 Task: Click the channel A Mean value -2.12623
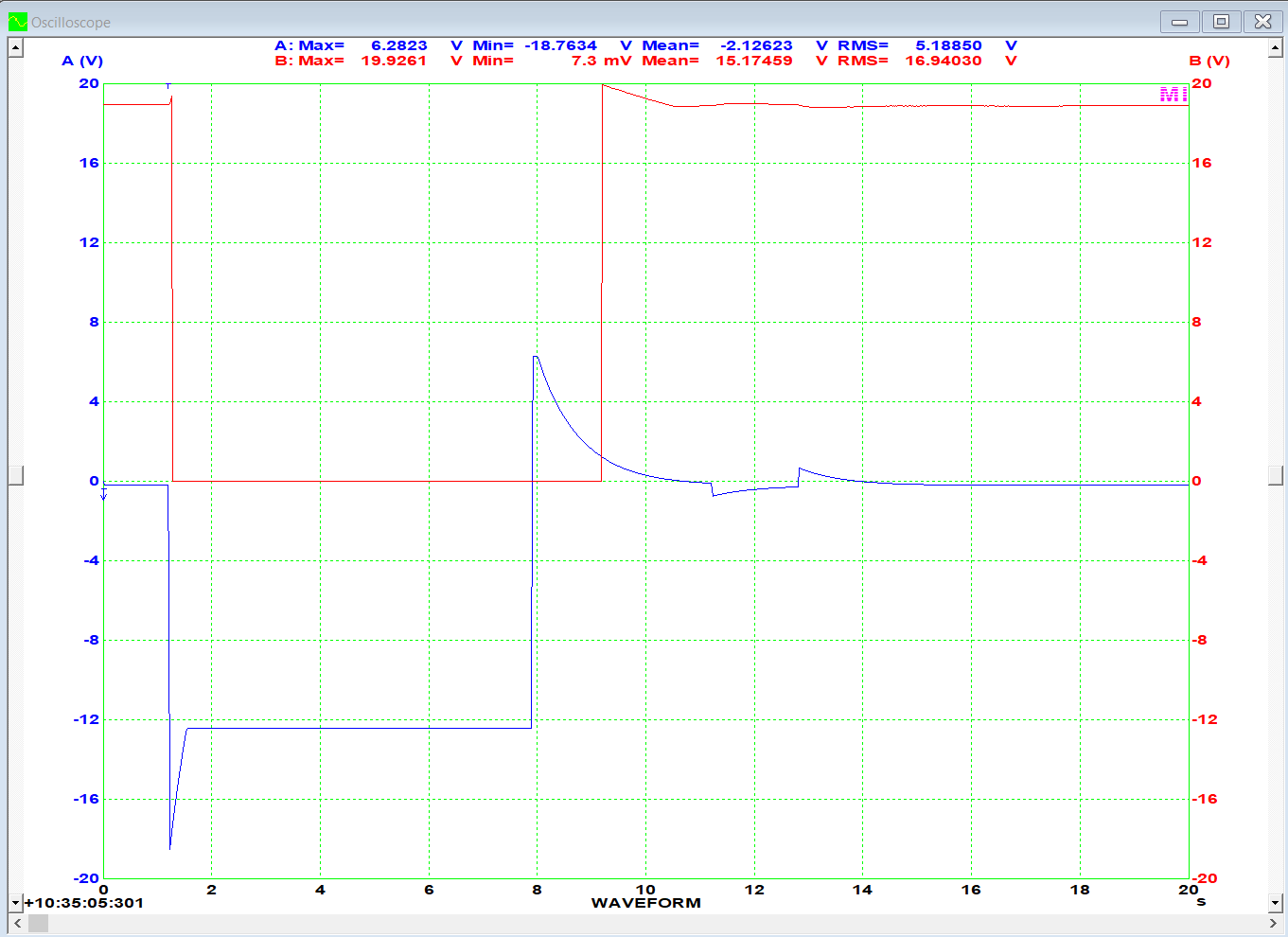[x=756, y=45]
